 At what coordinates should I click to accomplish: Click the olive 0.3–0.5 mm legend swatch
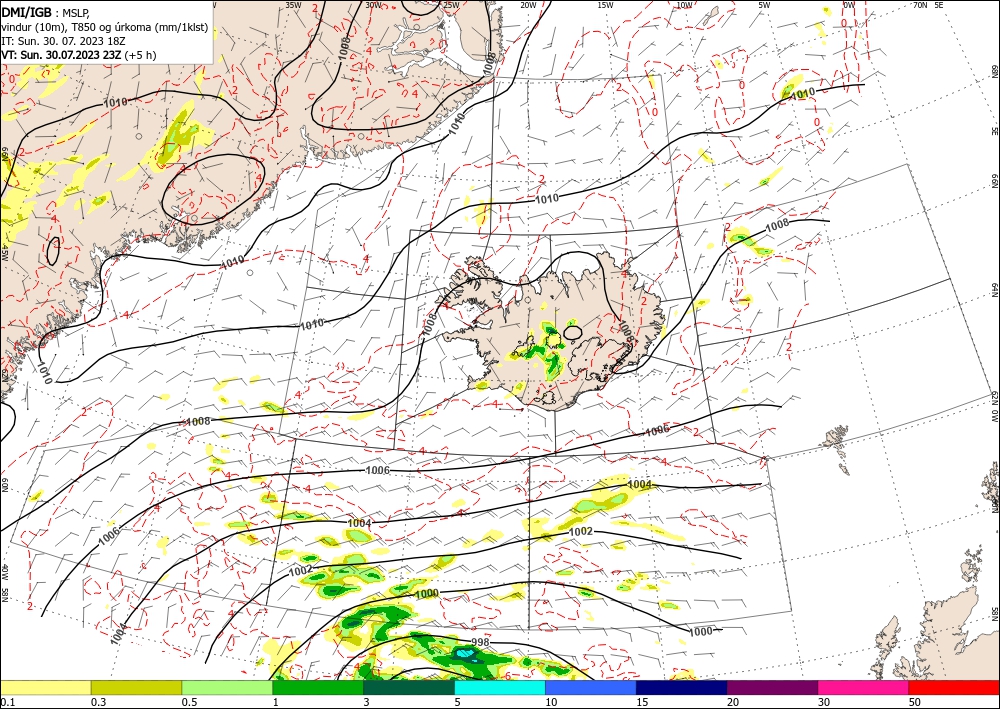point(136,687)
